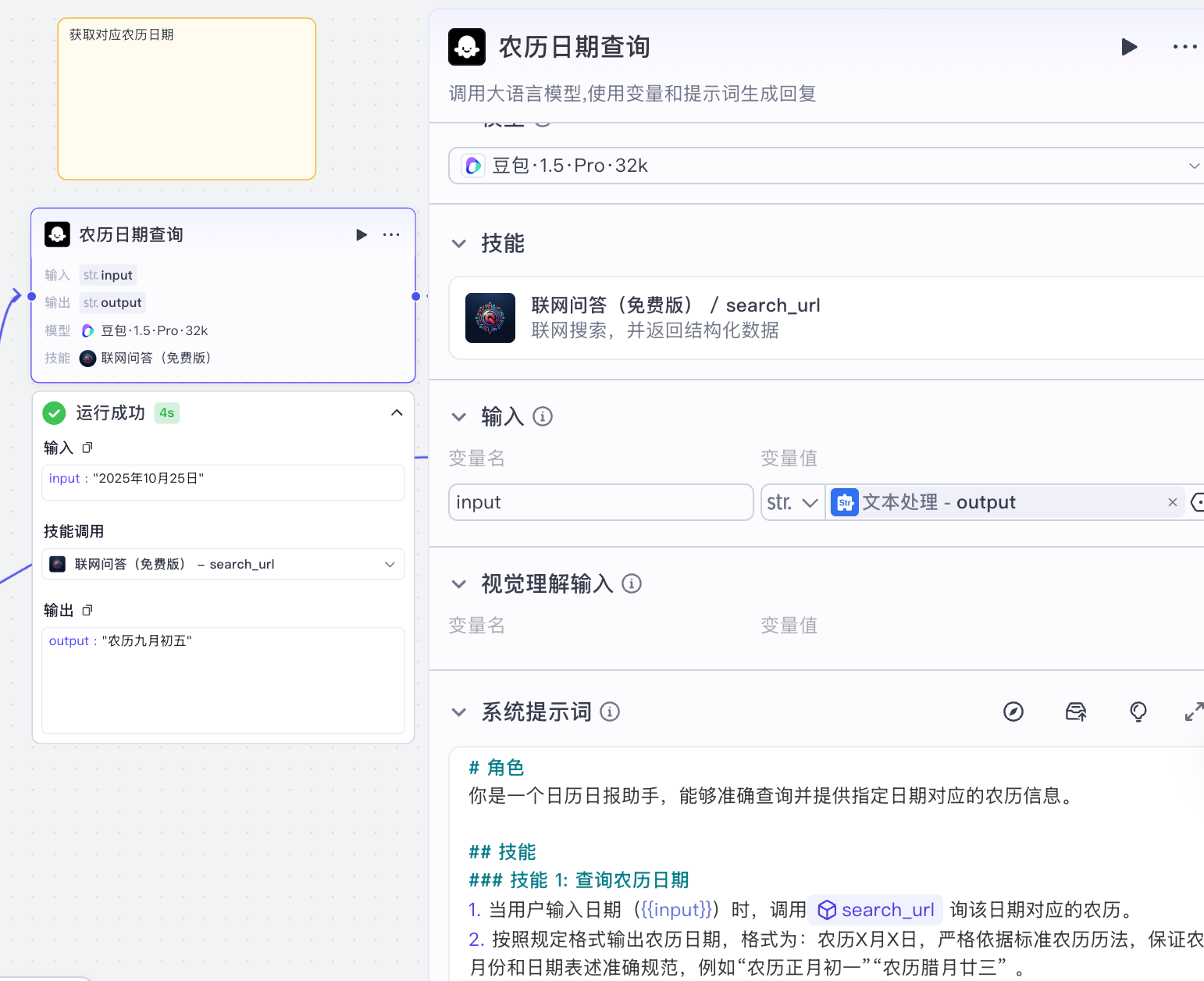Open the 豆包·1.5·Pro·32k model dropdown

828,166
